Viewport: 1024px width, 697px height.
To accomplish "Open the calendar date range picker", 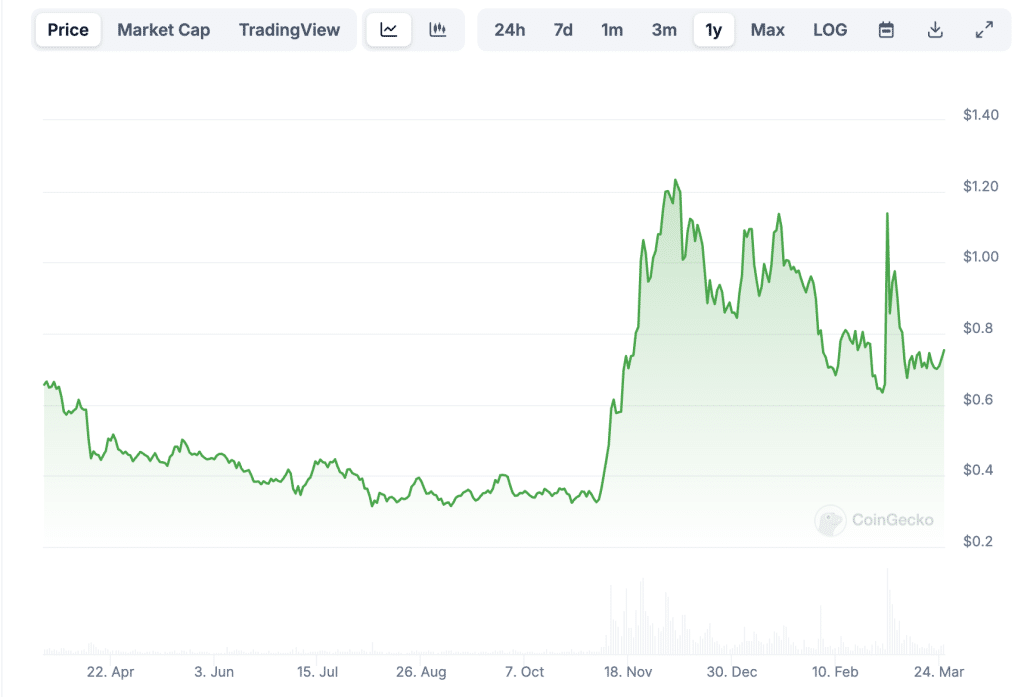I will click(x=886, y=30).
